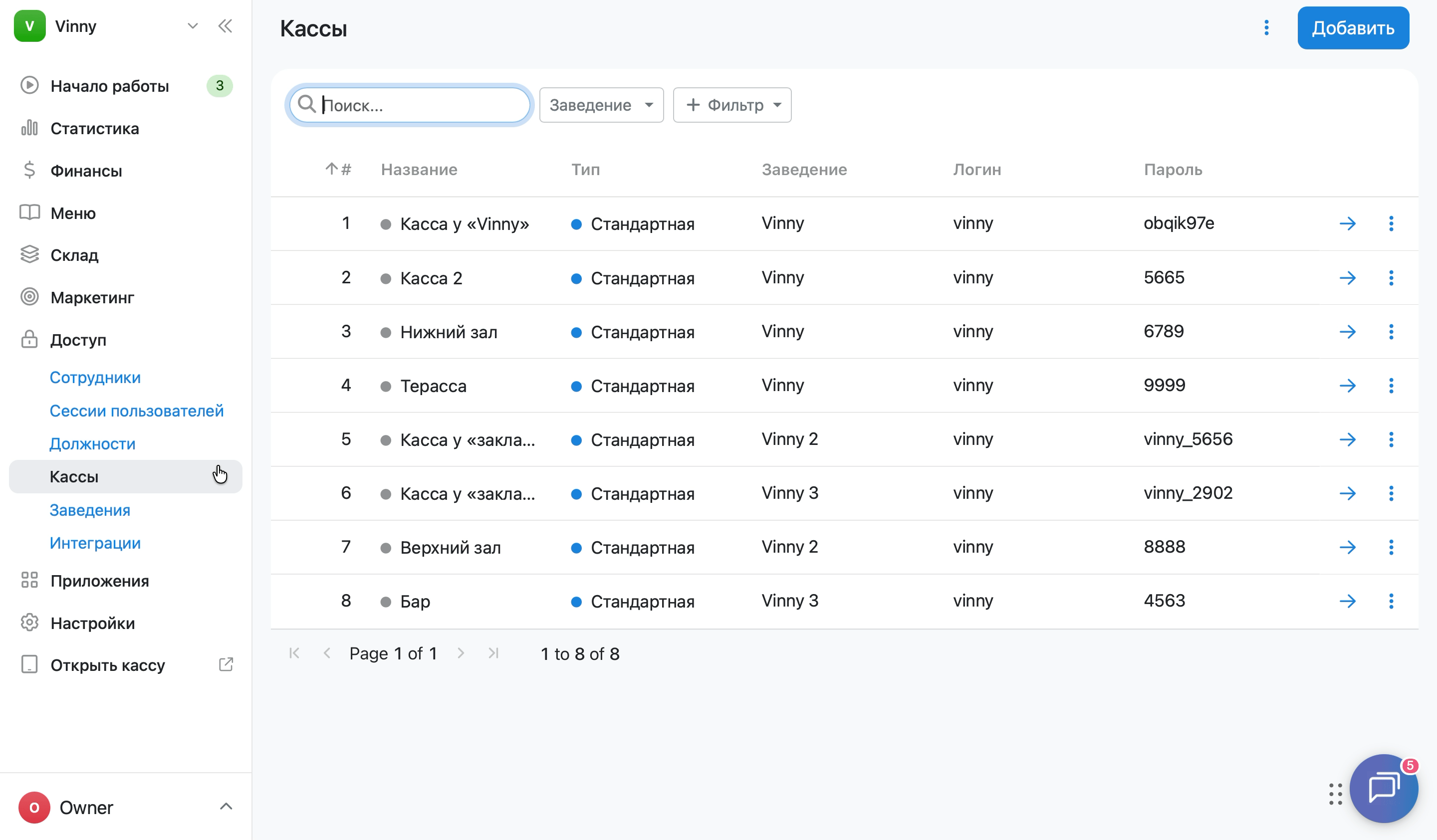
Task: Click the external-link icon next to Открыть кассу
Action: pyautogui.click(x=226, y=664)
